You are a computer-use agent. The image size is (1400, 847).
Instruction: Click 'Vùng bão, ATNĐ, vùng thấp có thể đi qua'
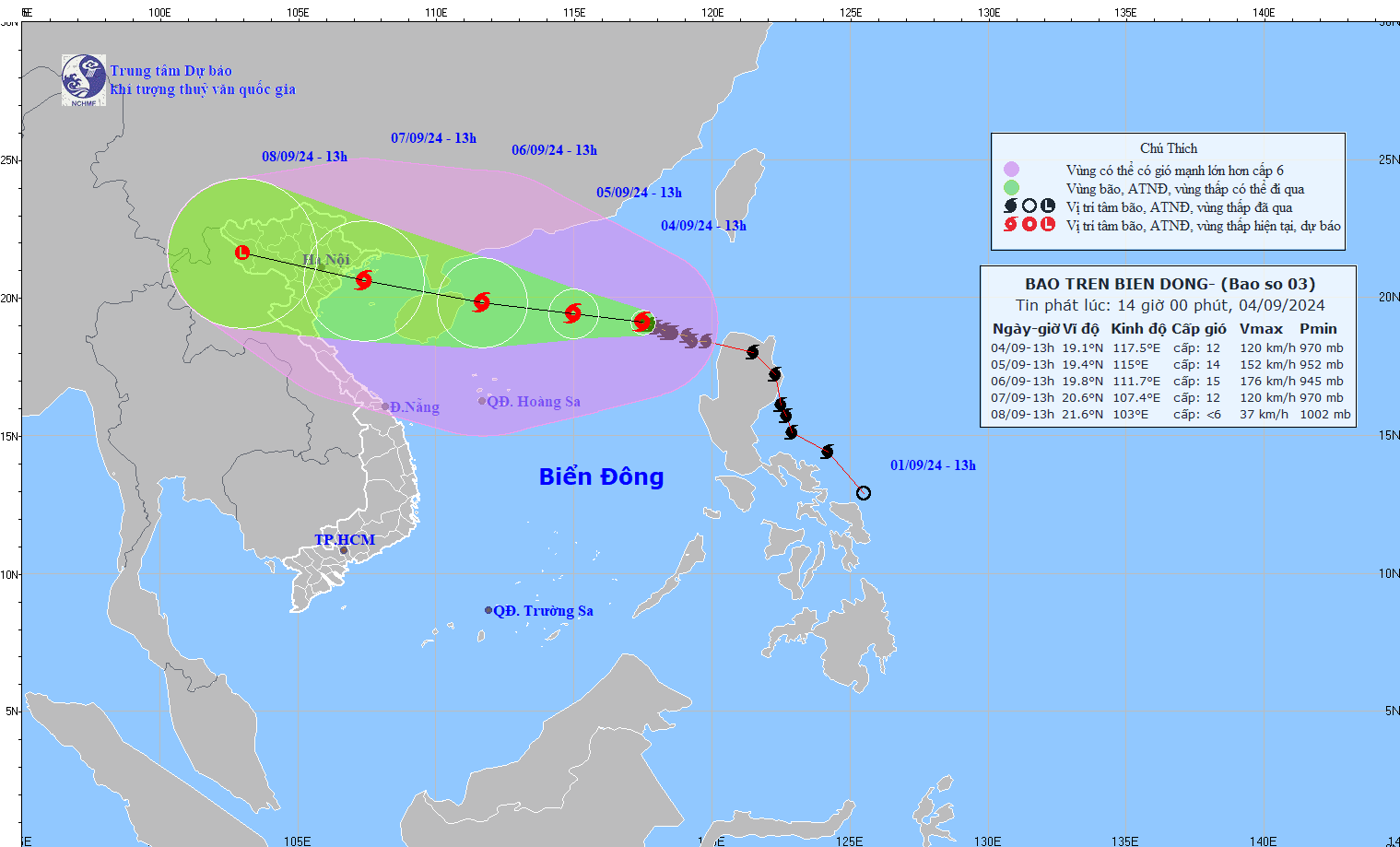pos(1185,189)
